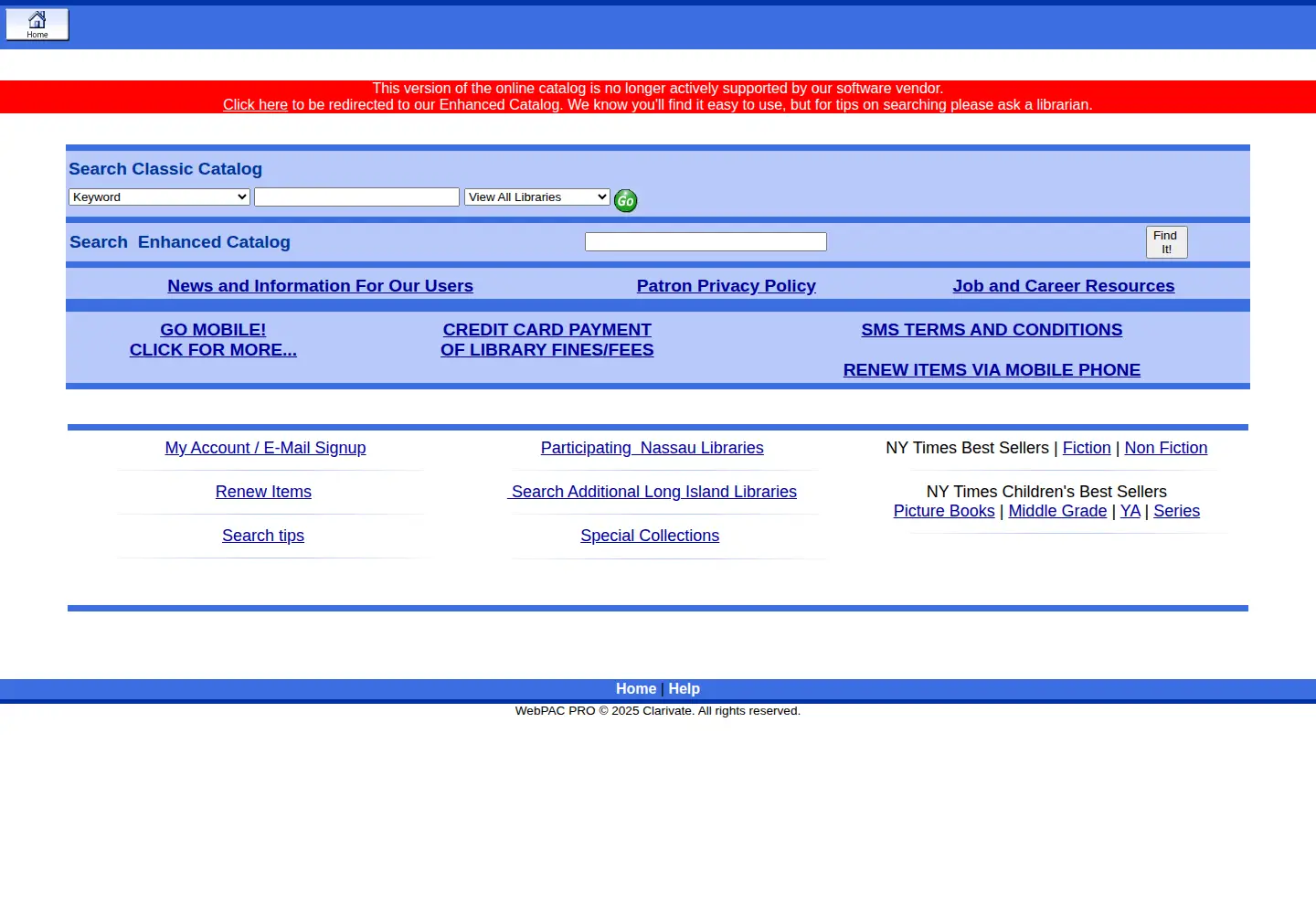
Task: Expand the View All Libraries dropdown
Action: pyautogui.click(x=537, y=197)
